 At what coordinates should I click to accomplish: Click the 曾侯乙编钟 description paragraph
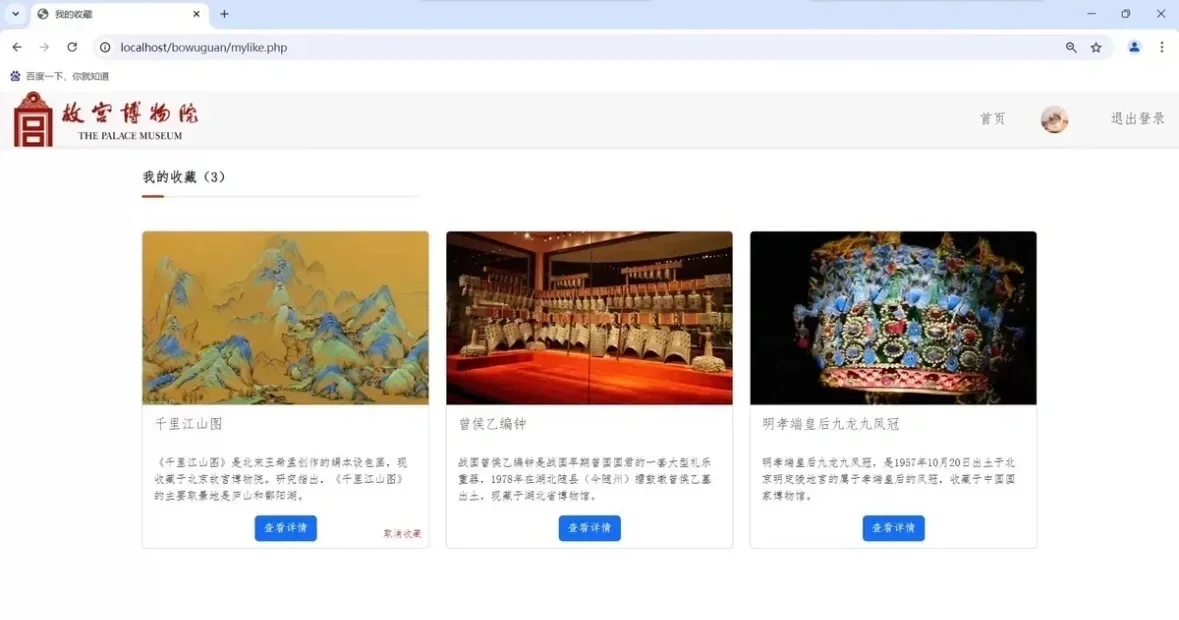coord(585,479)
